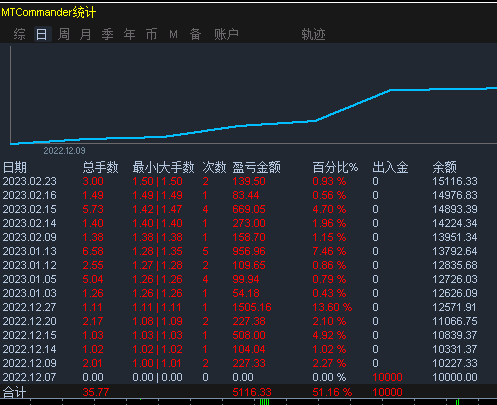
Task: Open the 月 monthly tab
Action: [x=86, y=34]
